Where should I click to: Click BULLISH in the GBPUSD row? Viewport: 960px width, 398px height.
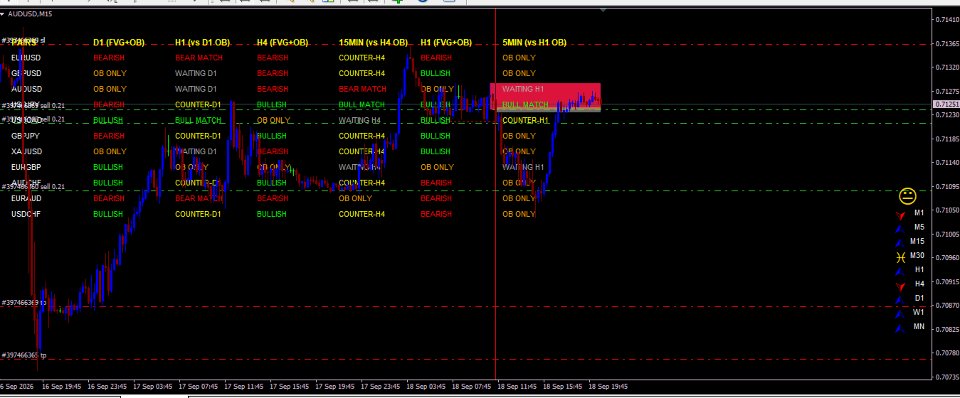[x=435, y=73]
